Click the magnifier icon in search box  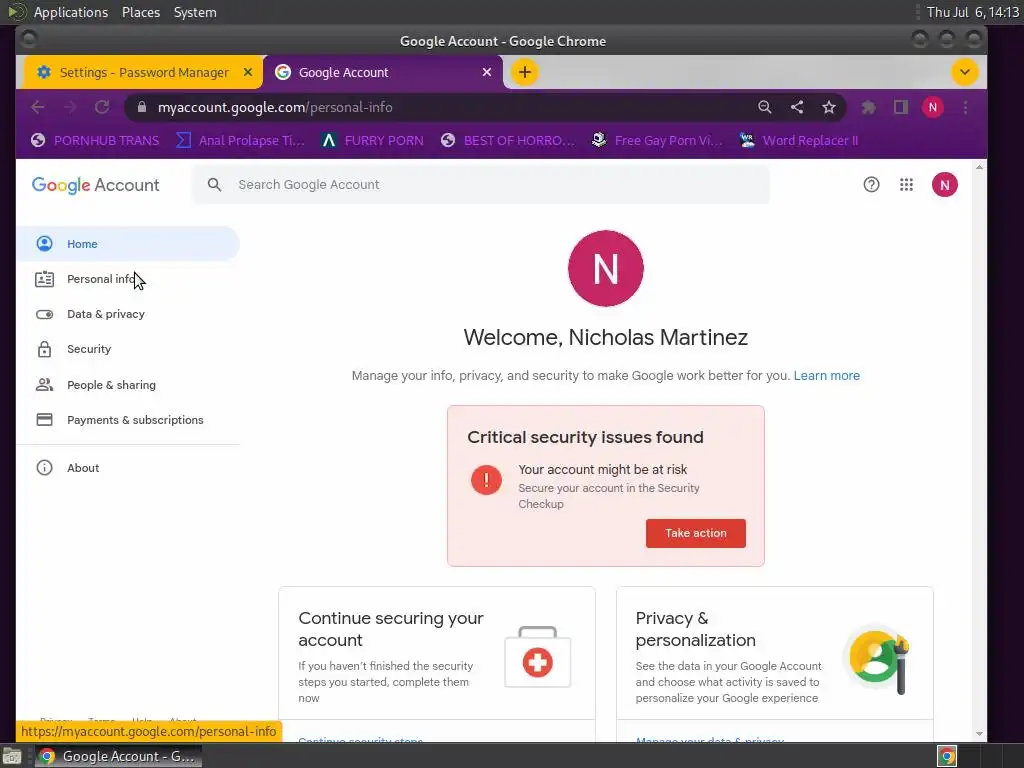[x=214, y=185]
